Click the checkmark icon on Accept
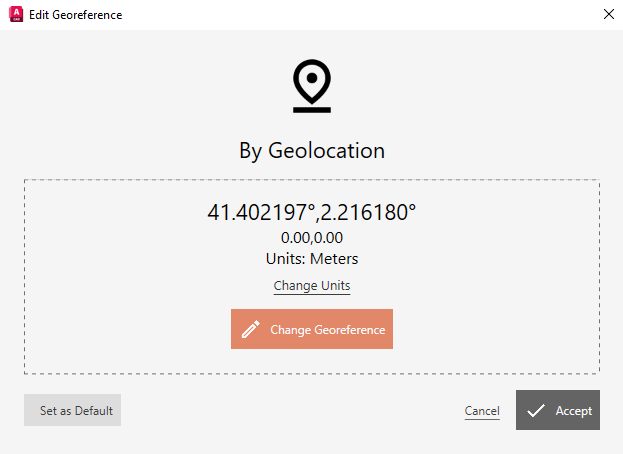The width and height of the screenshot is (623, 454). pos(536,410)
